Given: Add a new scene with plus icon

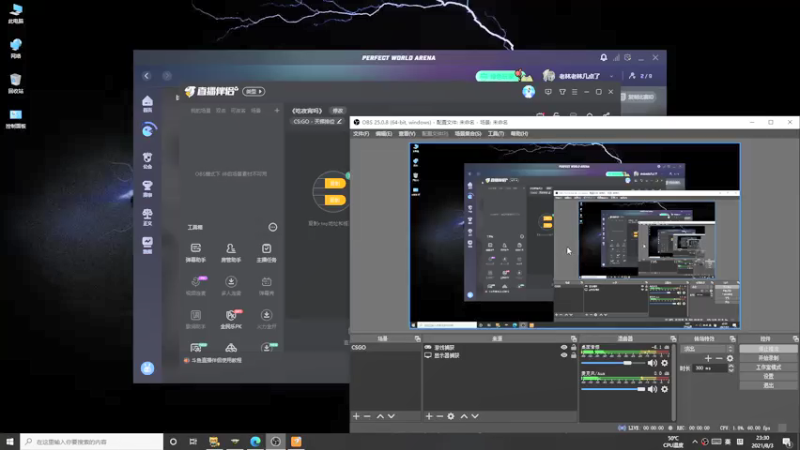Looking at the screenshot, I should click(x=356, y=416).
